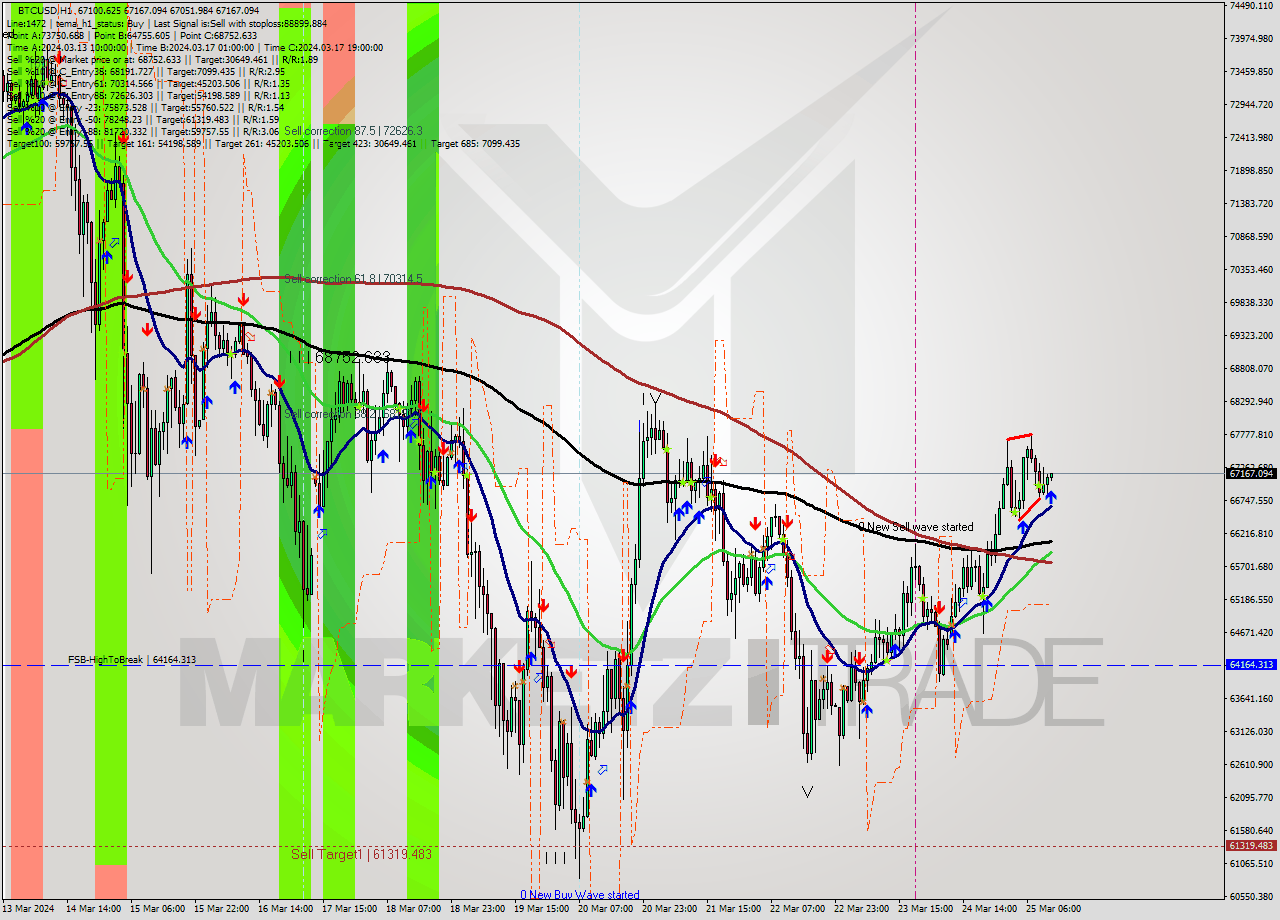Select '18 Mar 23:00' time label

[477, 910]
